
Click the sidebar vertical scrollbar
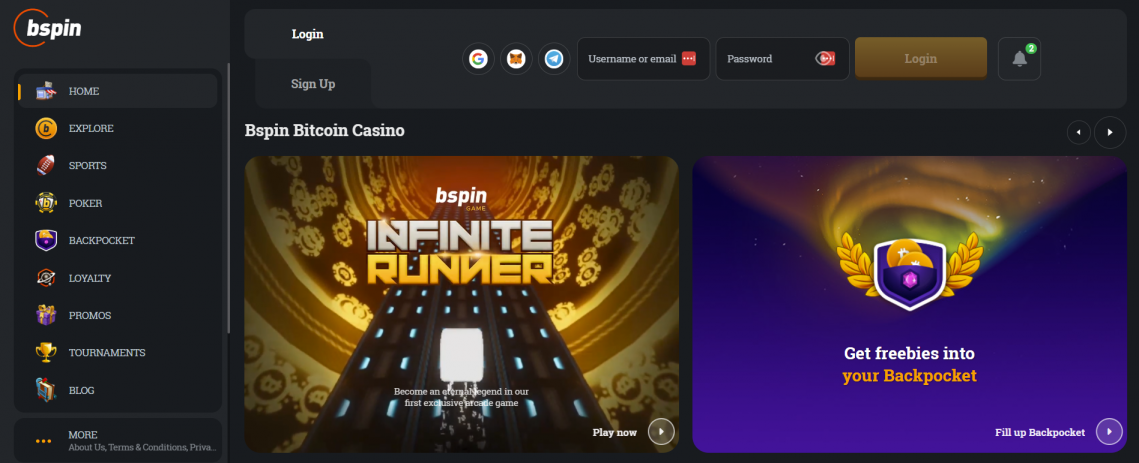[228, 198]
